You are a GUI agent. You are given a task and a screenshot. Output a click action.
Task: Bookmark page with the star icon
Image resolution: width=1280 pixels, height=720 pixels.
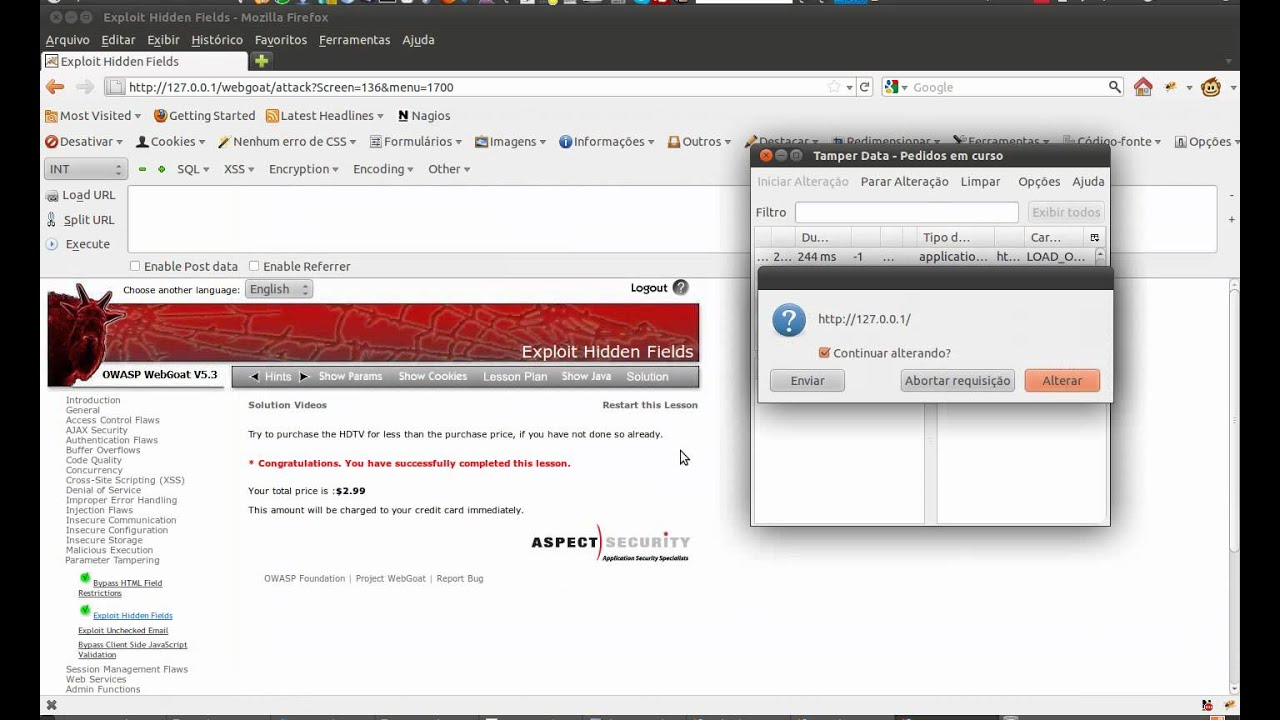pos(833,87)
